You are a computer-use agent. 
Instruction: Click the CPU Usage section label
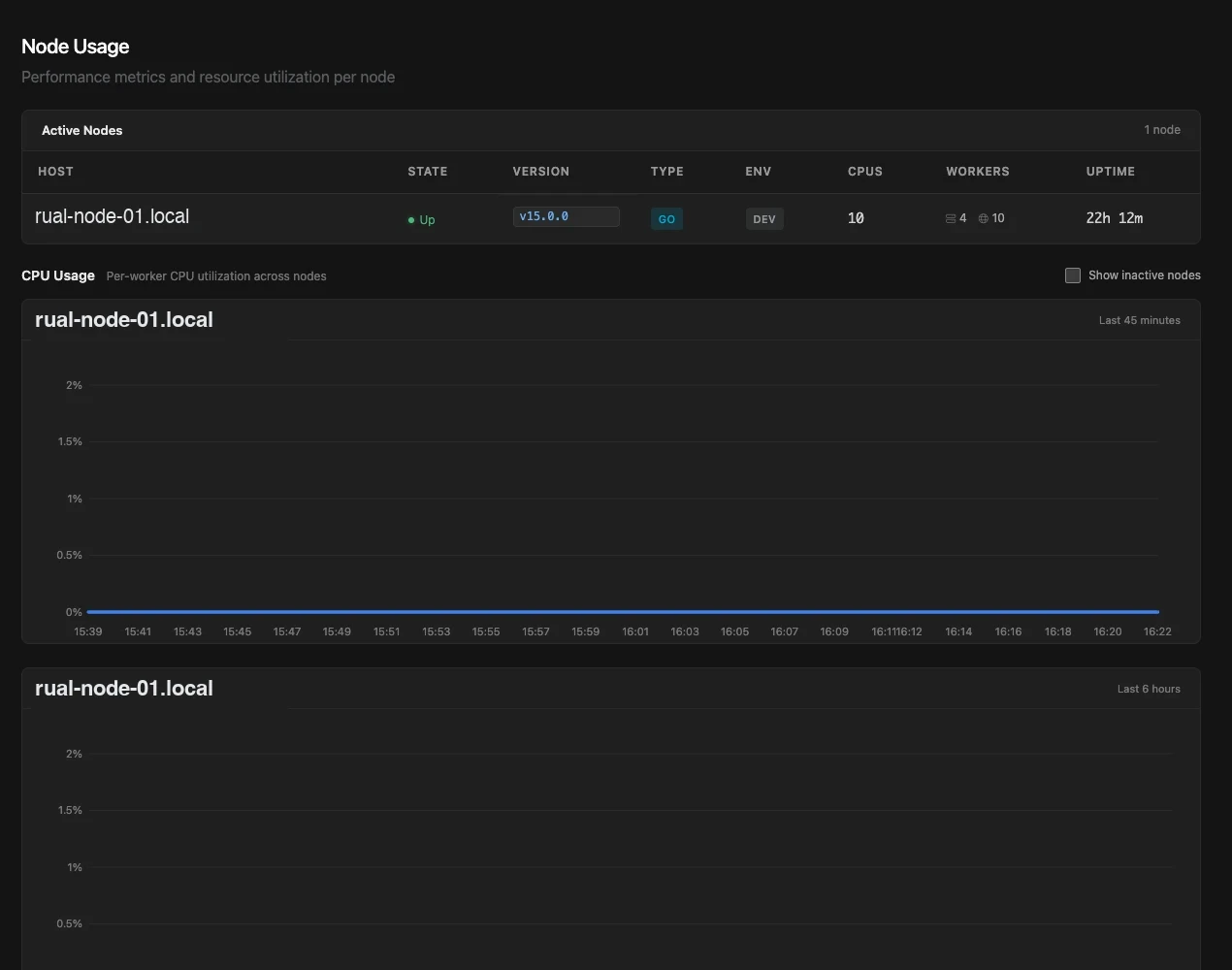[58, 275]
